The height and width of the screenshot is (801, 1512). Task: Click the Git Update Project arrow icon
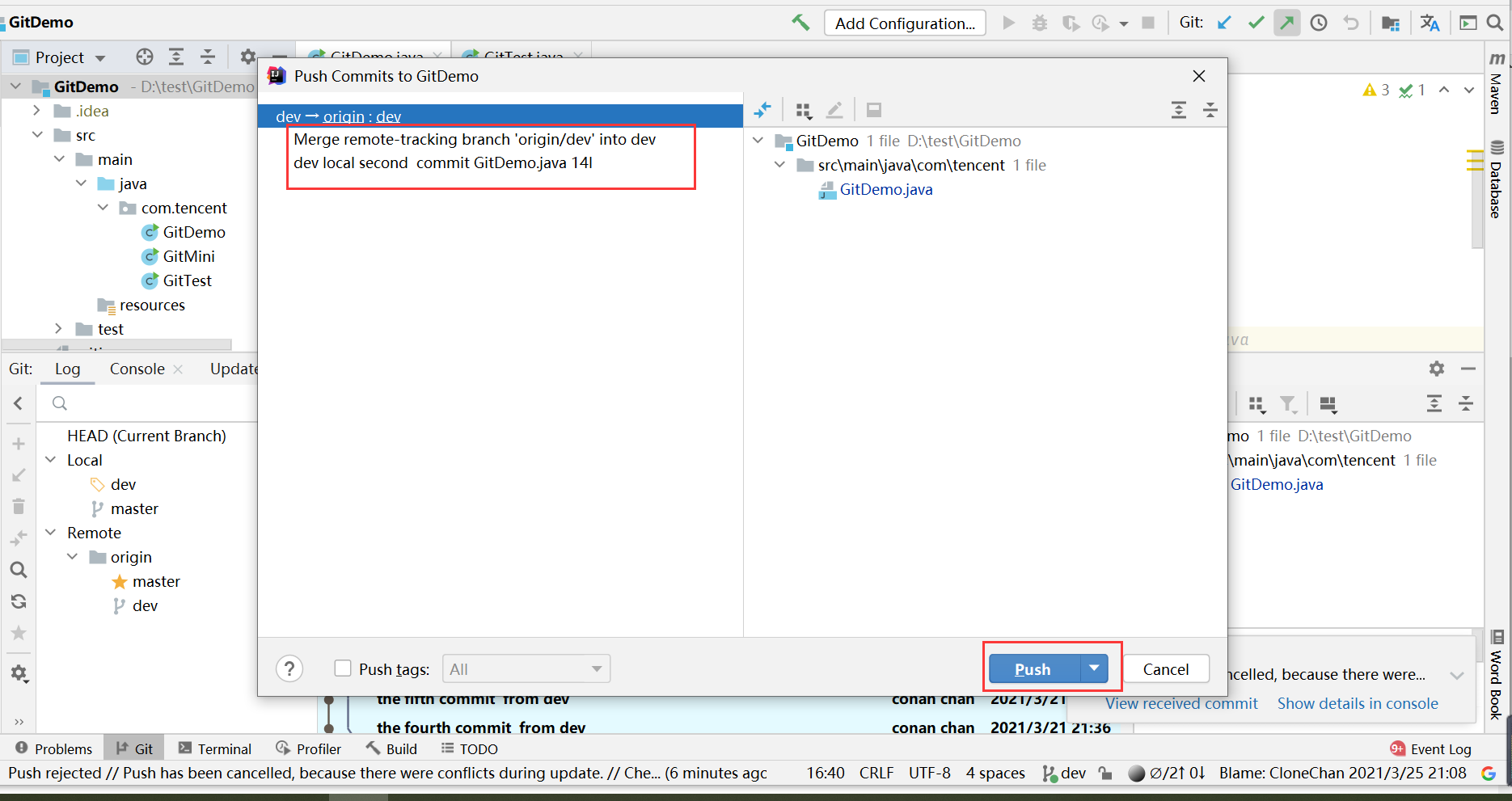coord(1224,23)
